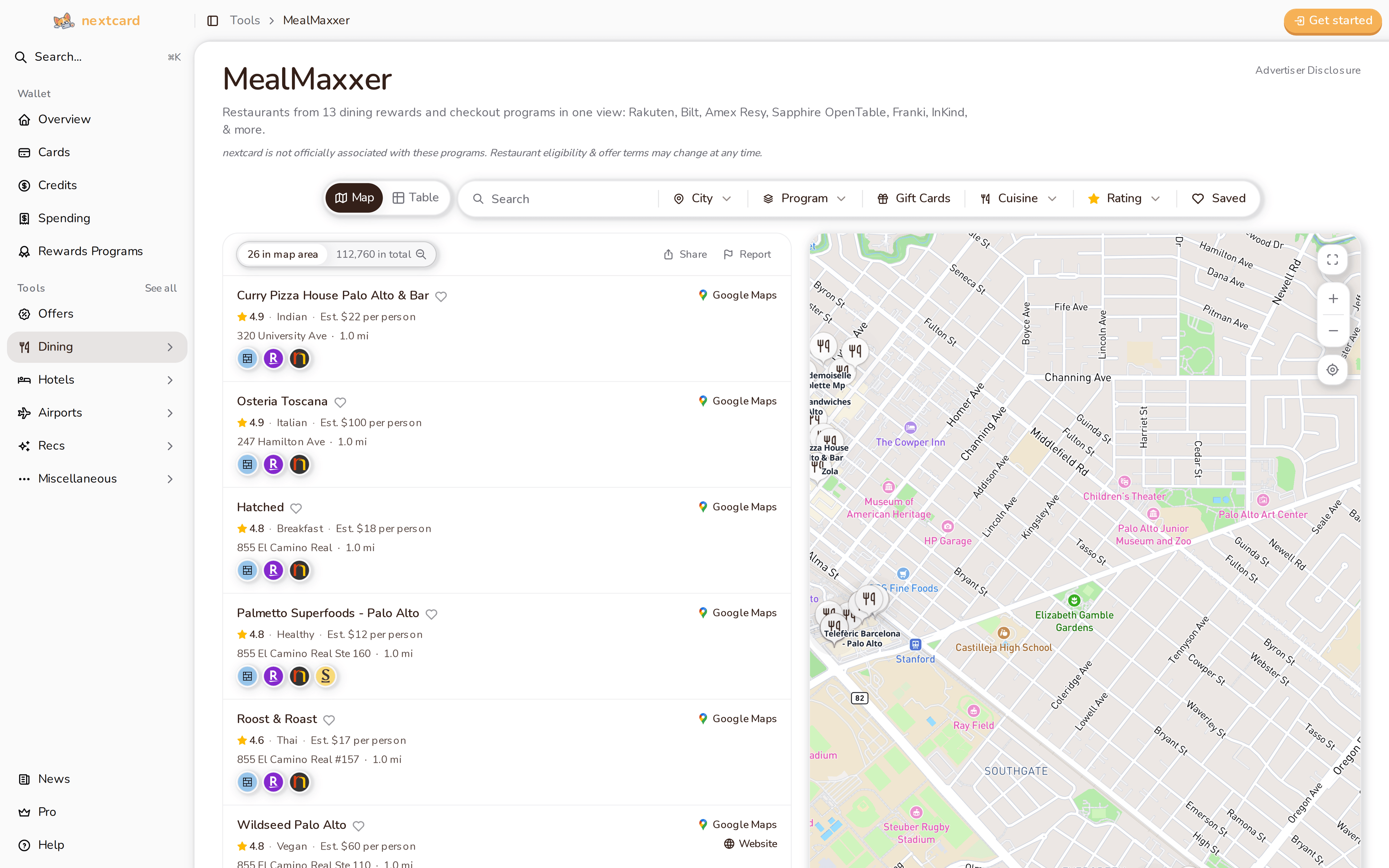This screenshot has width=1389, height=868.
Task: Open Wildseed Palo Alto Website link
Action: tap(751, 844)
